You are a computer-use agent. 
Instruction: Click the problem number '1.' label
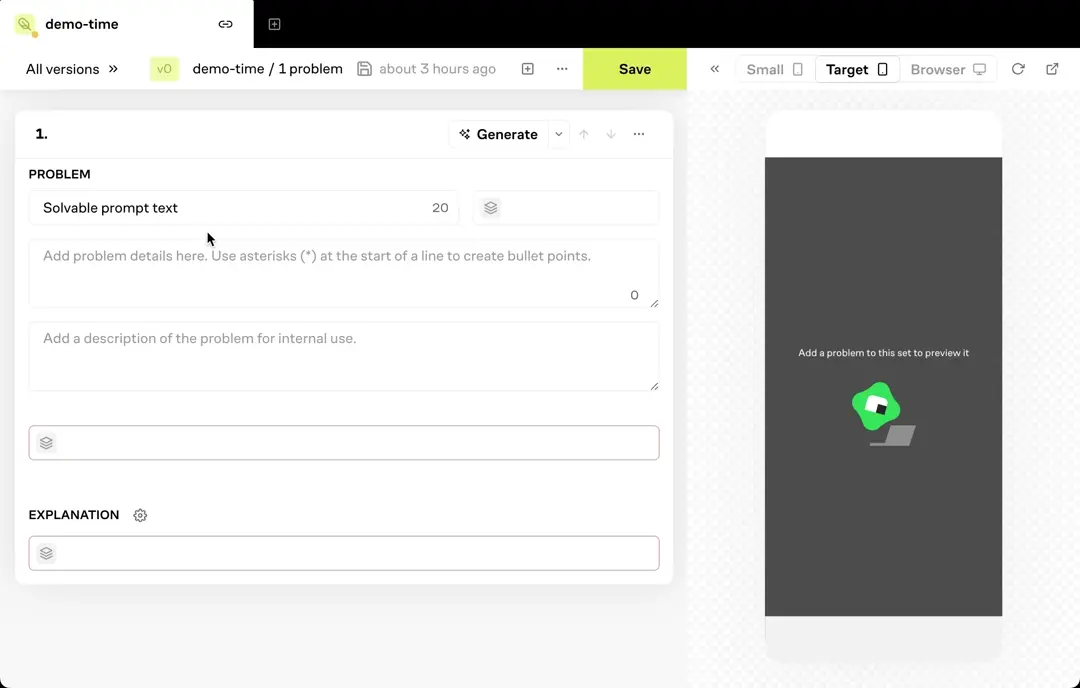[41, 134]
